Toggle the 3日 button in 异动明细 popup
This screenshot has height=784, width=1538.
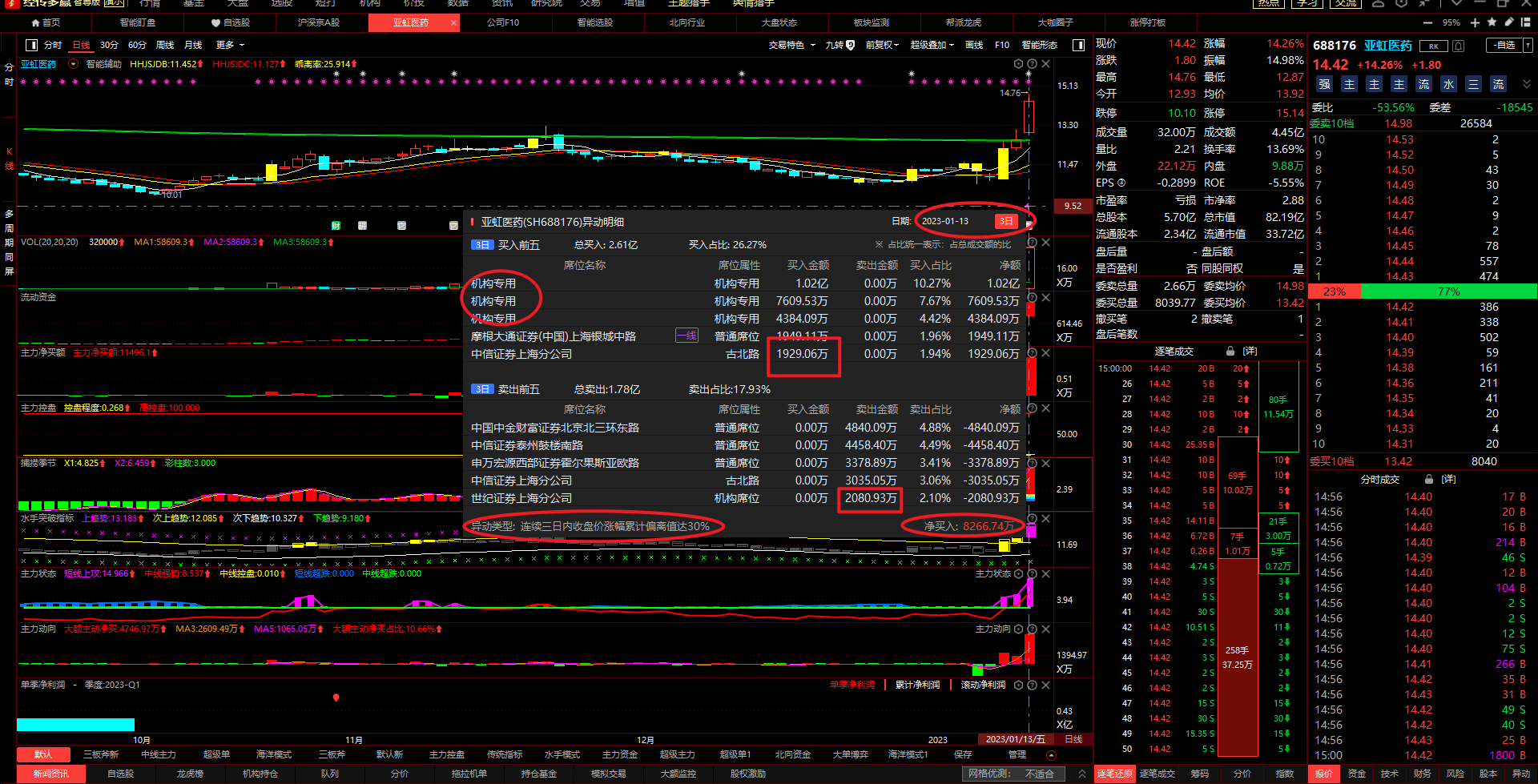[x=1006, y=221]
